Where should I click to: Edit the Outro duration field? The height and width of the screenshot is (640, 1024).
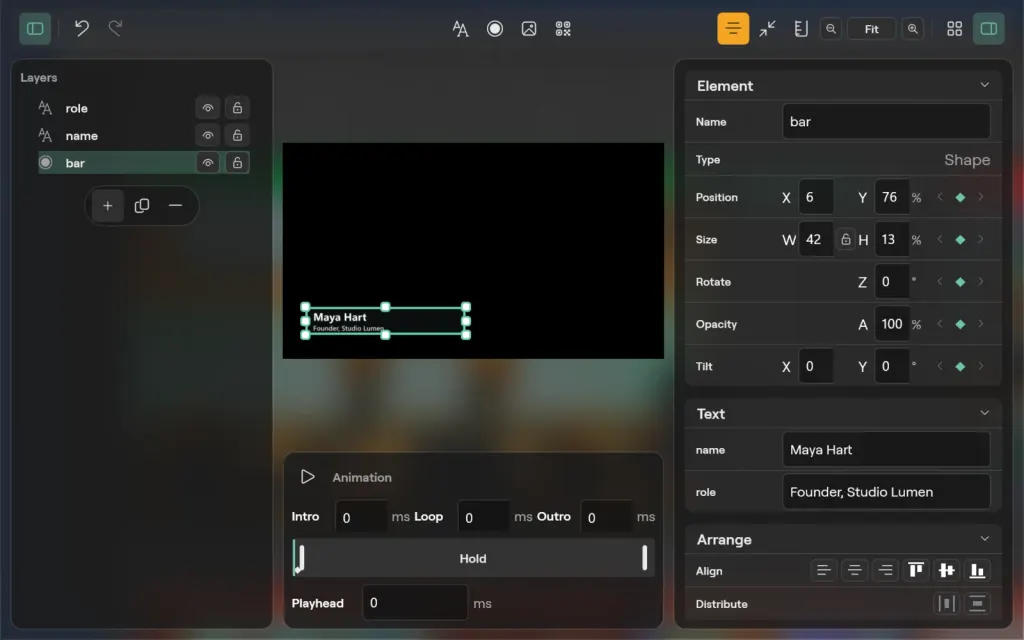click(607, 517)
